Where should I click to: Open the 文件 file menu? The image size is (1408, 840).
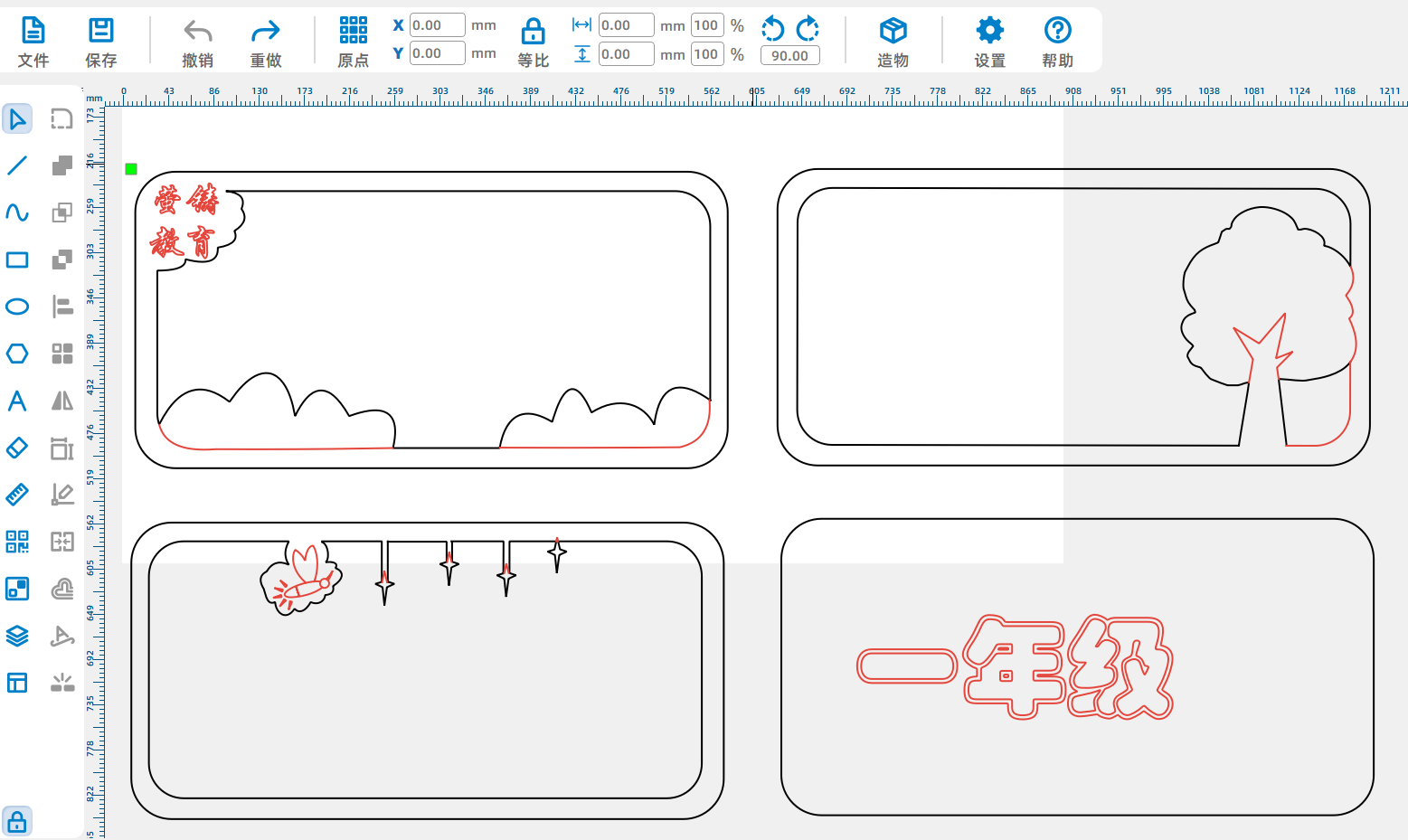[x=33, y=42]
